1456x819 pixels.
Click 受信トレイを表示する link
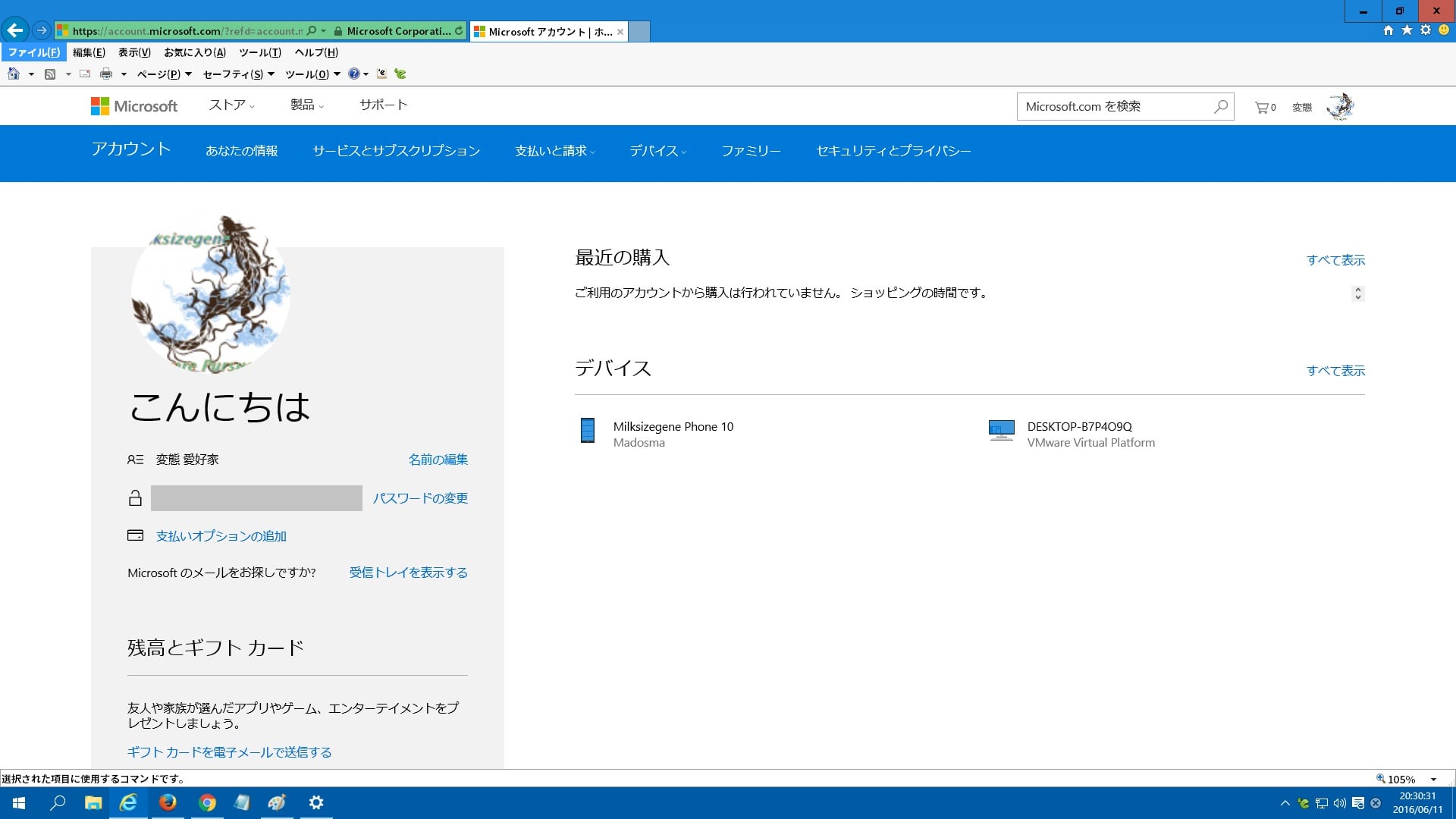(x=409, y=573)
